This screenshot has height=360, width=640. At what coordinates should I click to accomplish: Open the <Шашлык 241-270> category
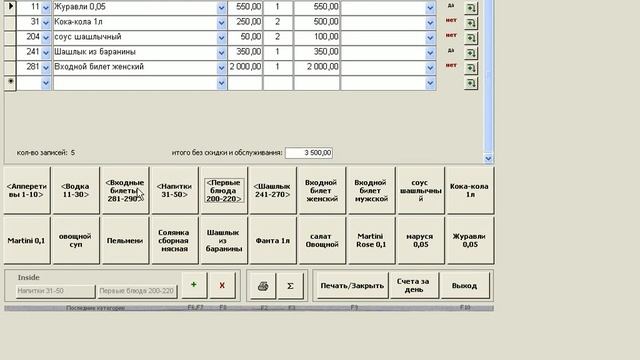[273, 190]
